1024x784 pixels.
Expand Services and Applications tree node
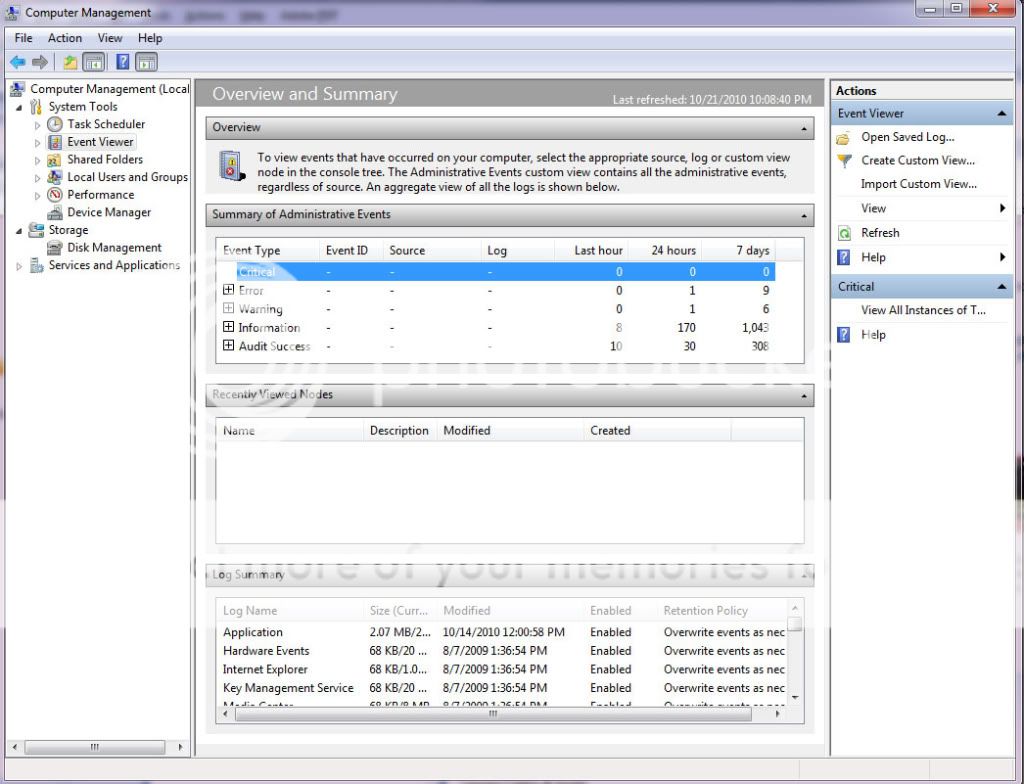(x=19, y=266)
